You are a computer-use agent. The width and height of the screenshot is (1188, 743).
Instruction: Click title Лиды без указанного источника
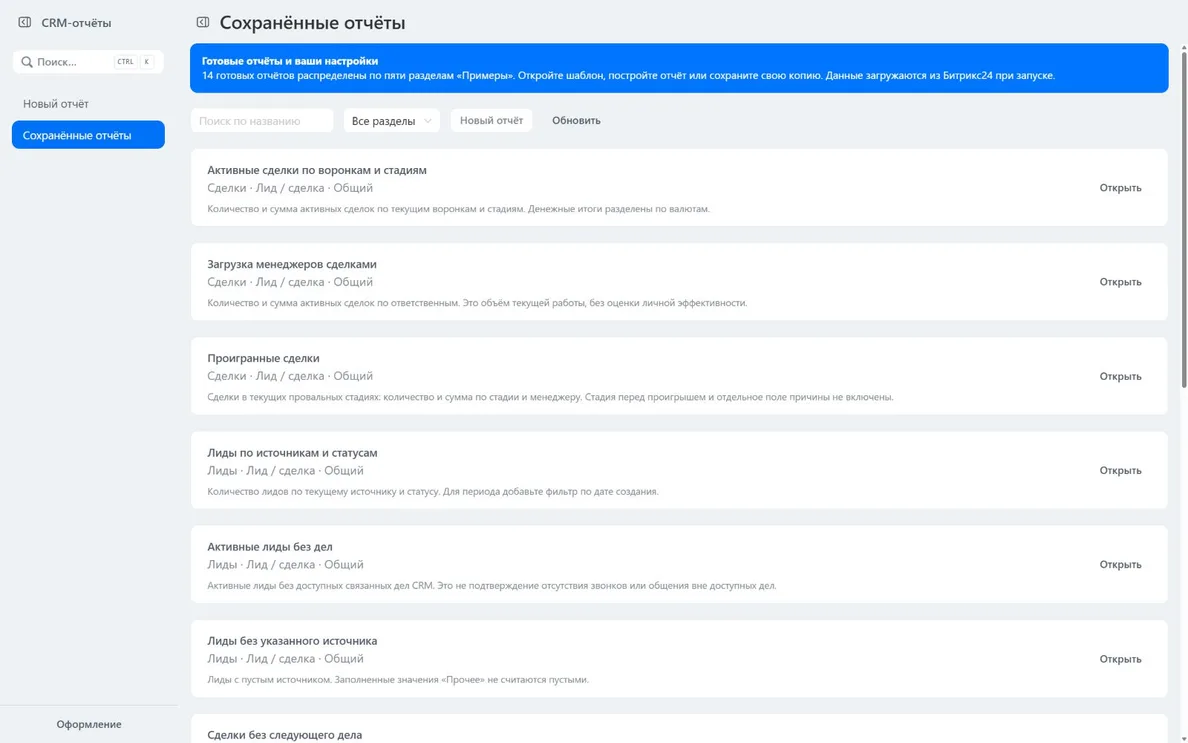[x=292, y=641]
